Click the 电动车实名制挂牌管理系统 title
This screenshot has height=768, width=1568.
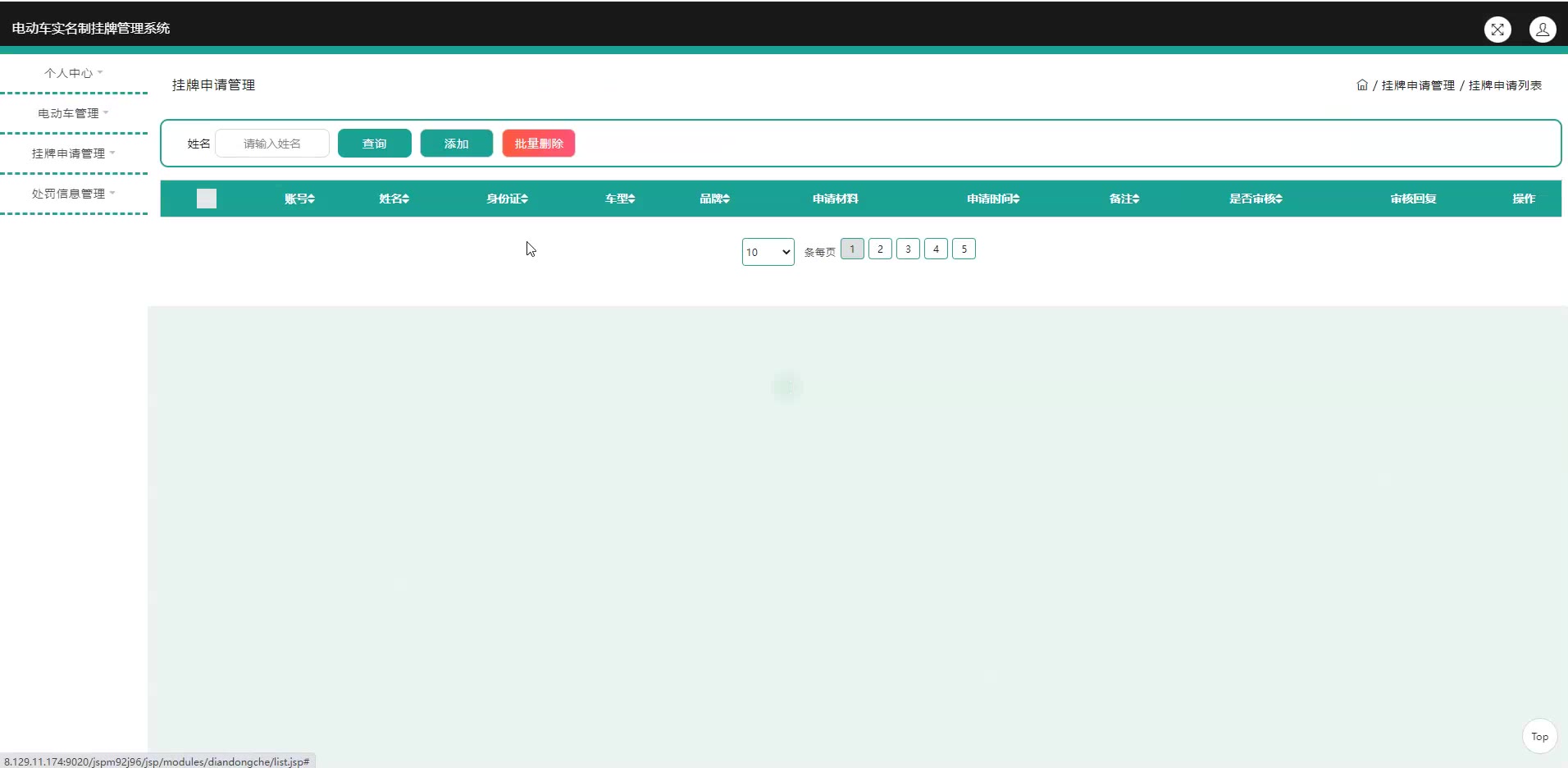click(91, 28)
